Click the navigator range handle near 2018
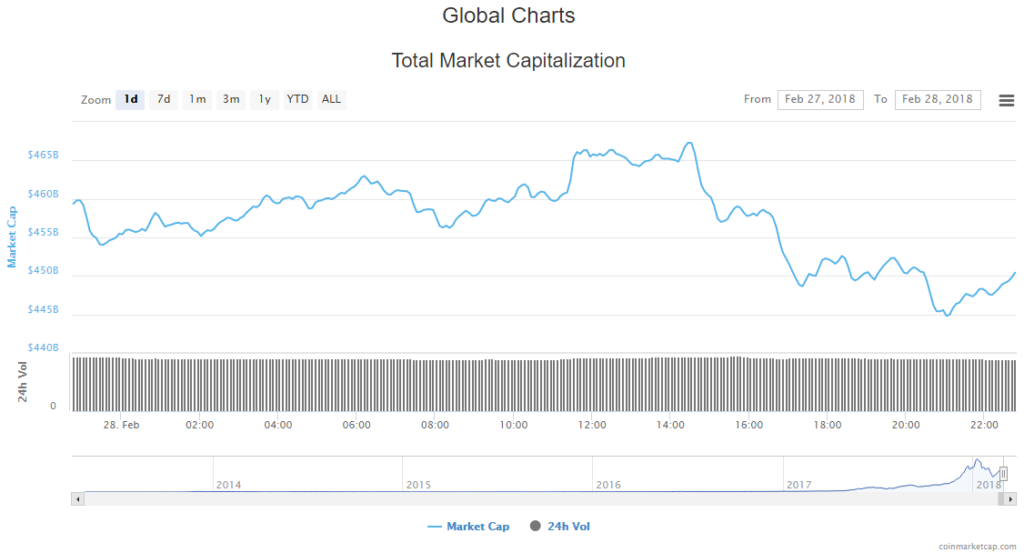The height and width of the screenshot is (553, 1024). (x=1003, y=474)
